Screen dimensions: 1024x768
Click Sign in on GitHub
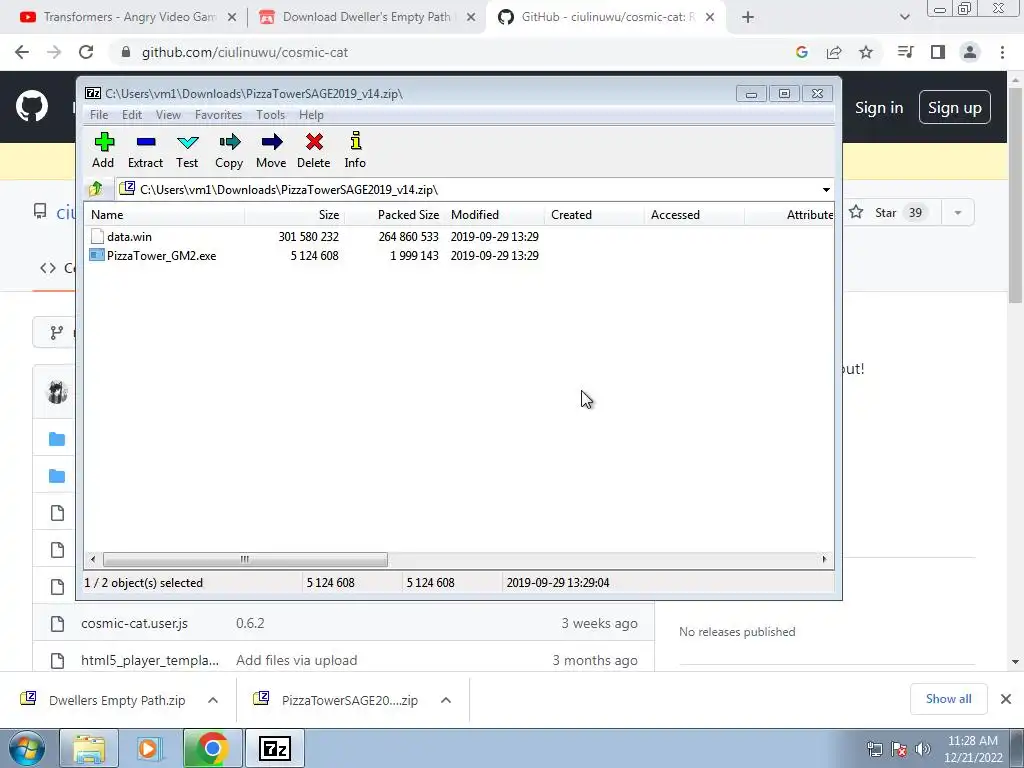point(879,108)
